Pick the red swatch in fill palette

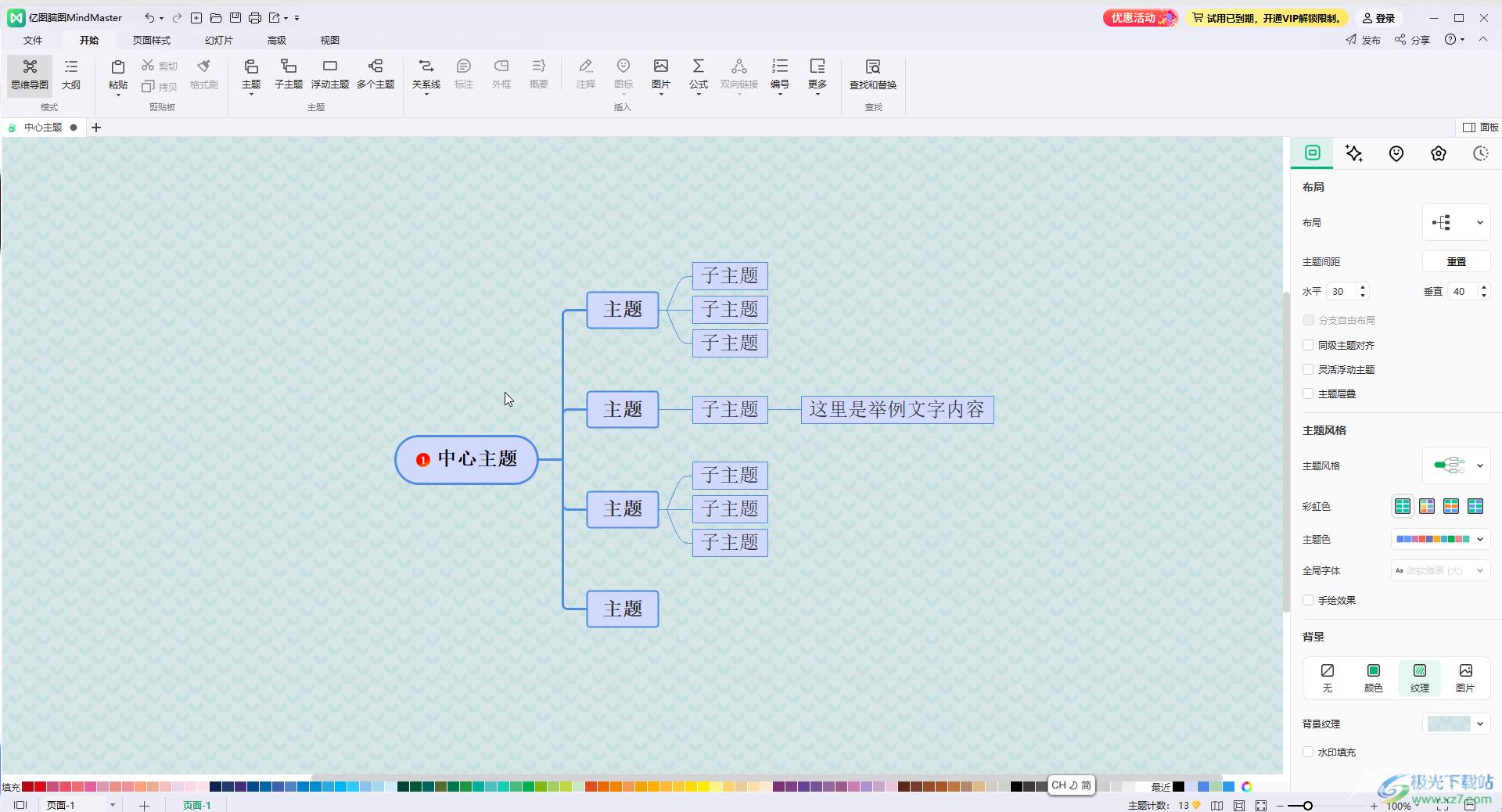tap(40, 787)
